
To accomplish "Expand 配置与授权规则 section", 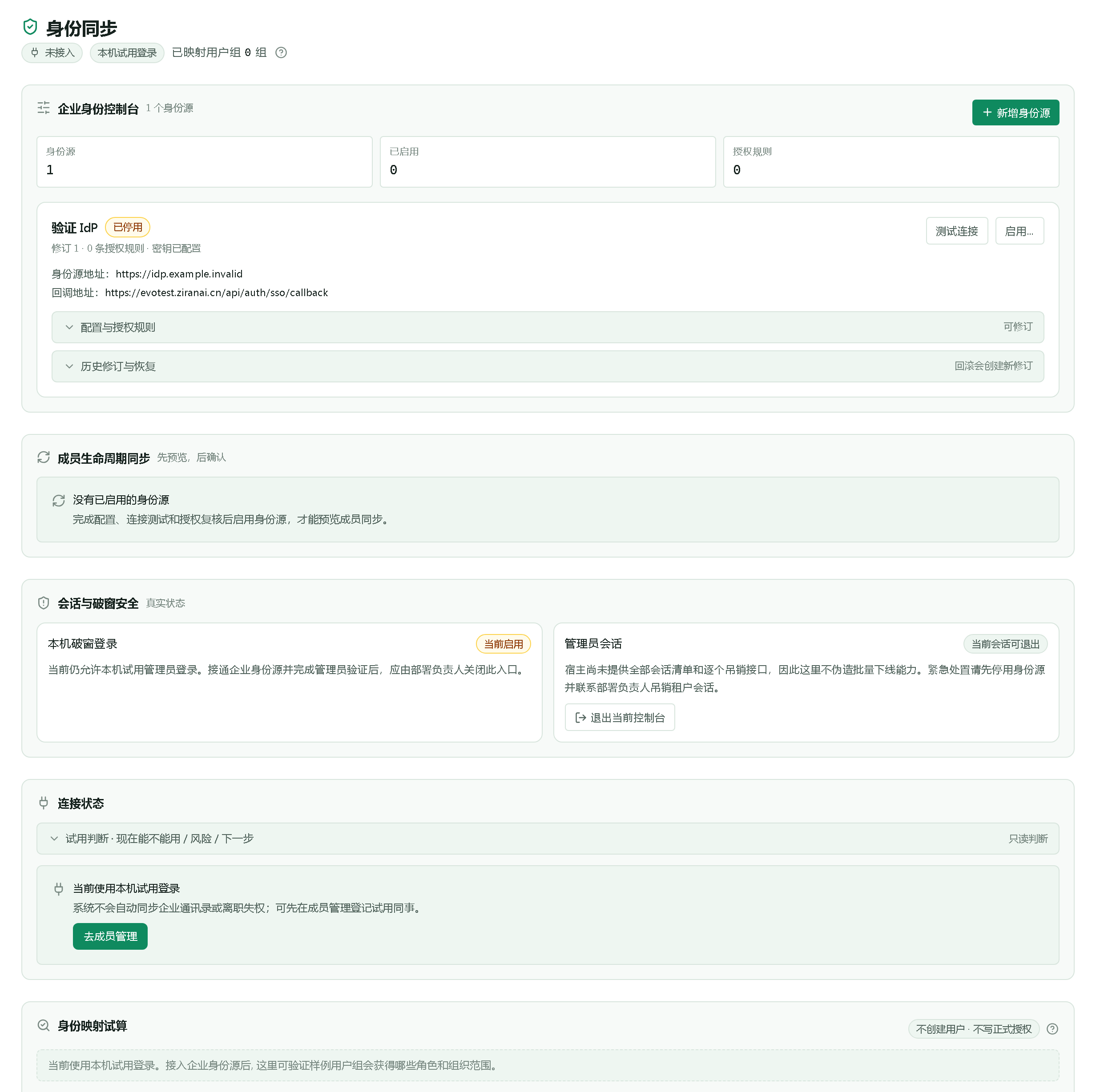I will (x=548, y=327).
